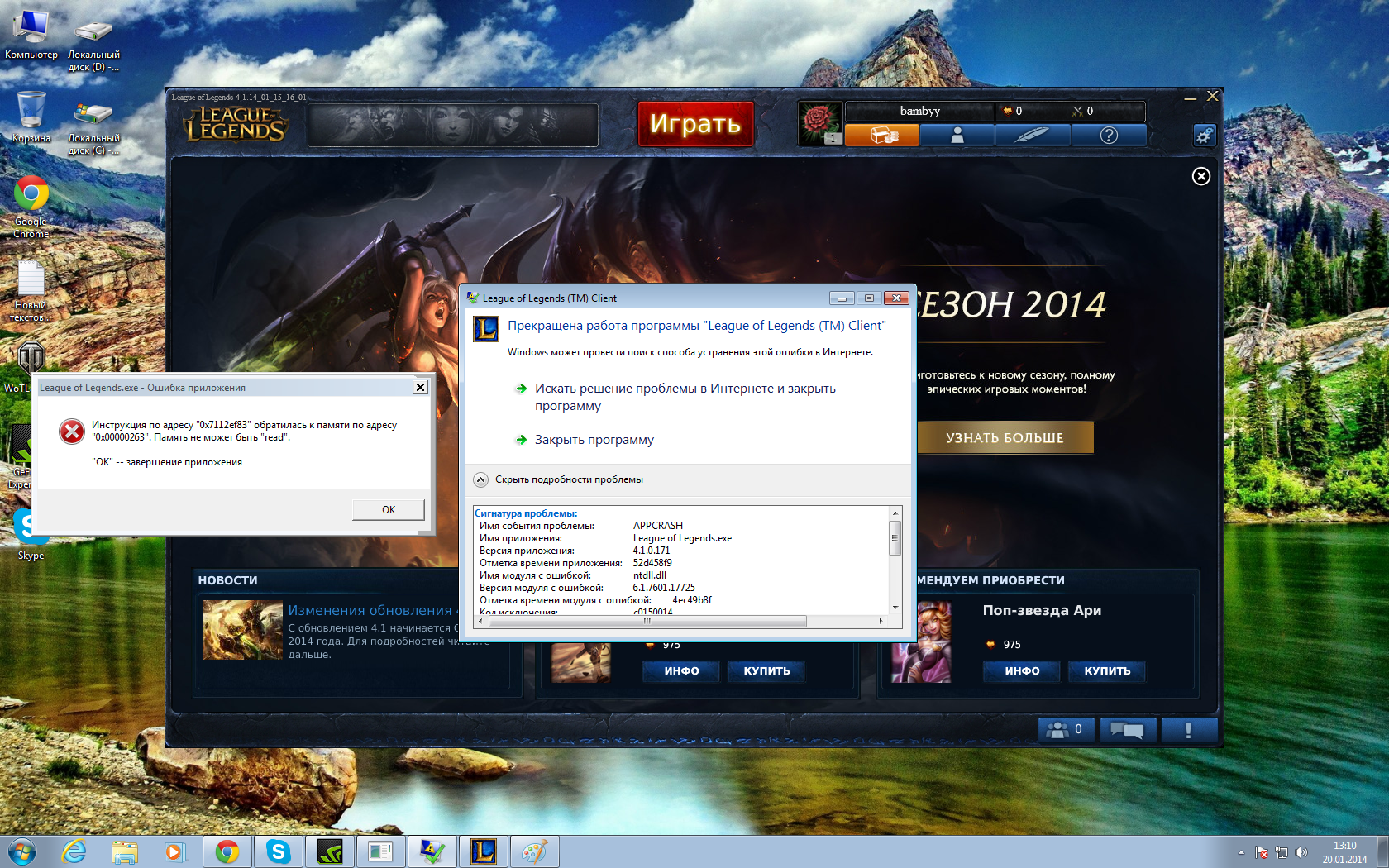Open the Корзина recycle bin icon
The height and width of the screenshot is (868, 1389).
pos(31,117)
